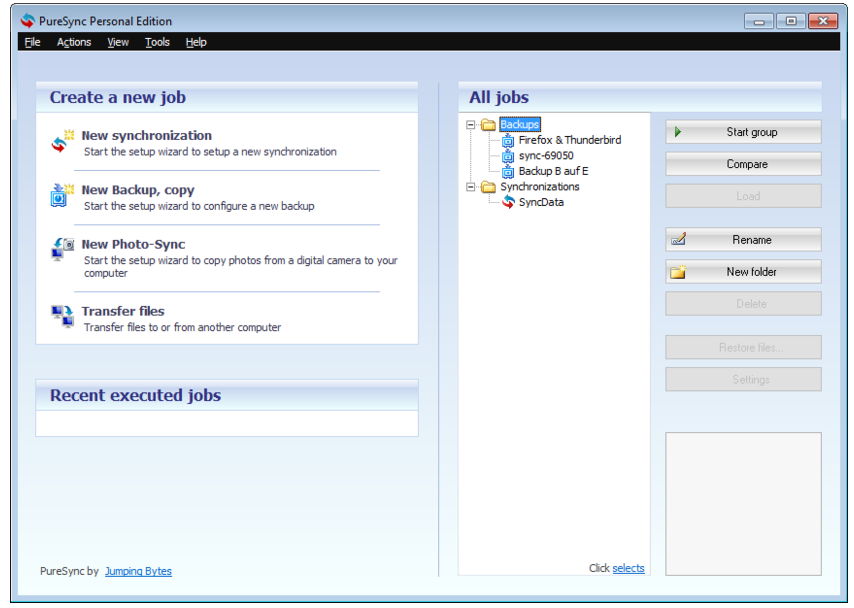
Task: Click the Photo-Sync description about digital camera
Action: click(241, 266)
